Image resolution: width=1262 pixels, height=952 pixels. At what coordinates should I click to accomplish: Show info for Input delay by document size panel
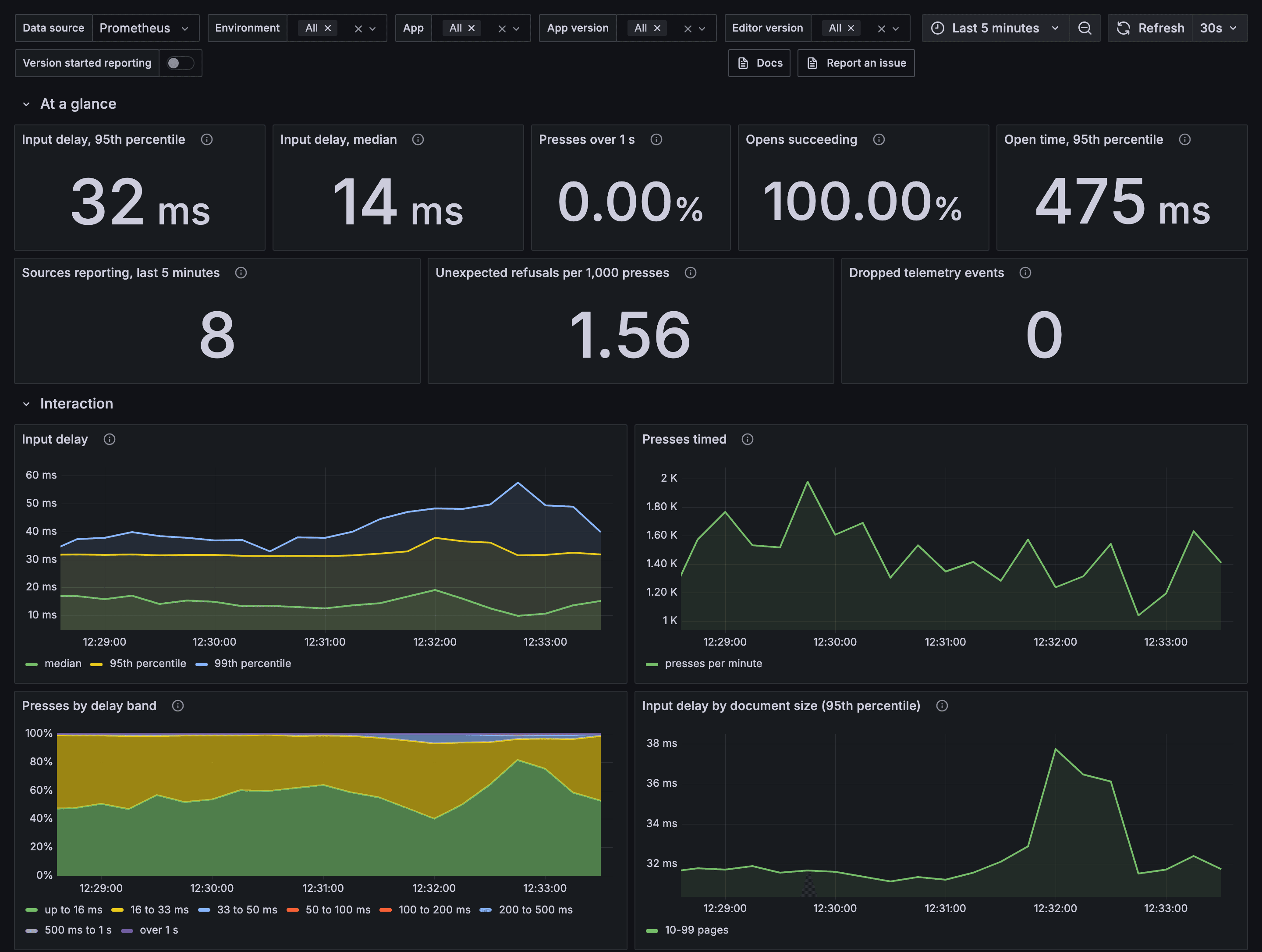tap(943, 706)
